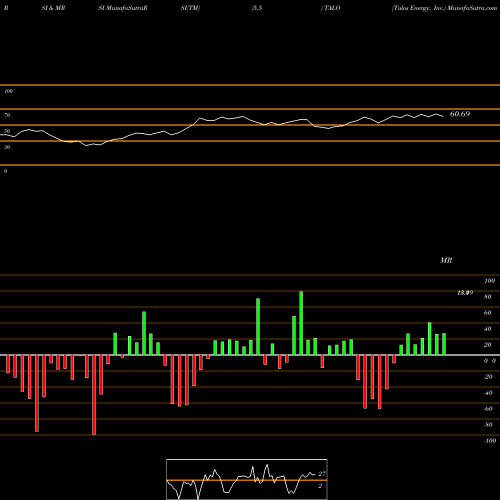Screen dimensions: 500x500
Task: Click the RSI value label 60.69
Action: pyautogui.click(x=460, y=114)
